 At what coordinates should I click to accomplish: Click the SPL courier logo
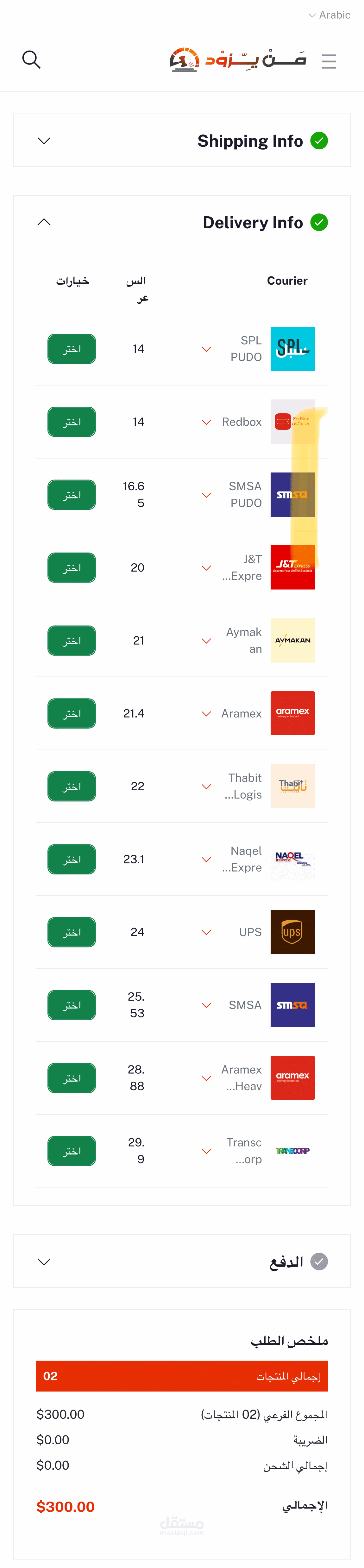(293, 349)
